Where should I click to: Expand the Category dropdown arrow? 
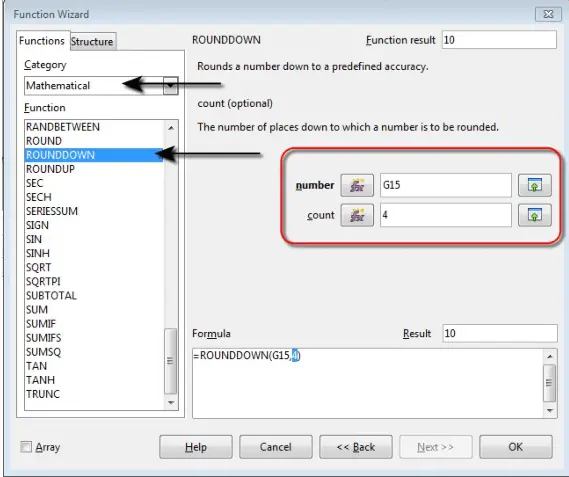pos(170,86)
